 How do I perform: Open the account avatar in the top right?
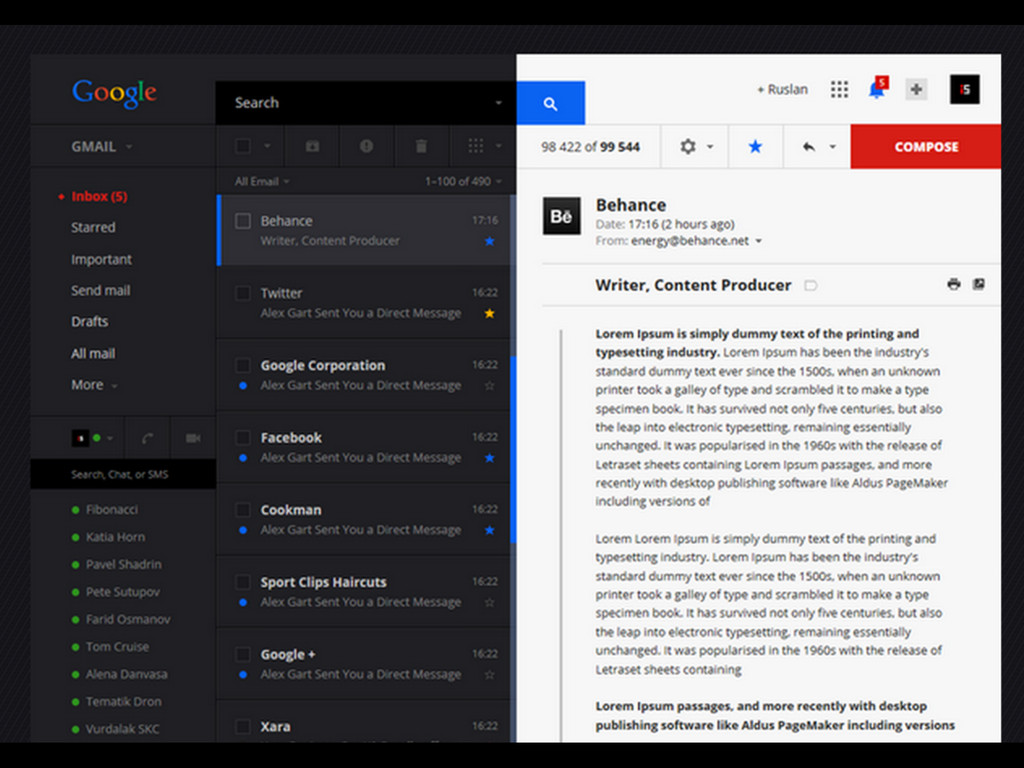[965, 89]
